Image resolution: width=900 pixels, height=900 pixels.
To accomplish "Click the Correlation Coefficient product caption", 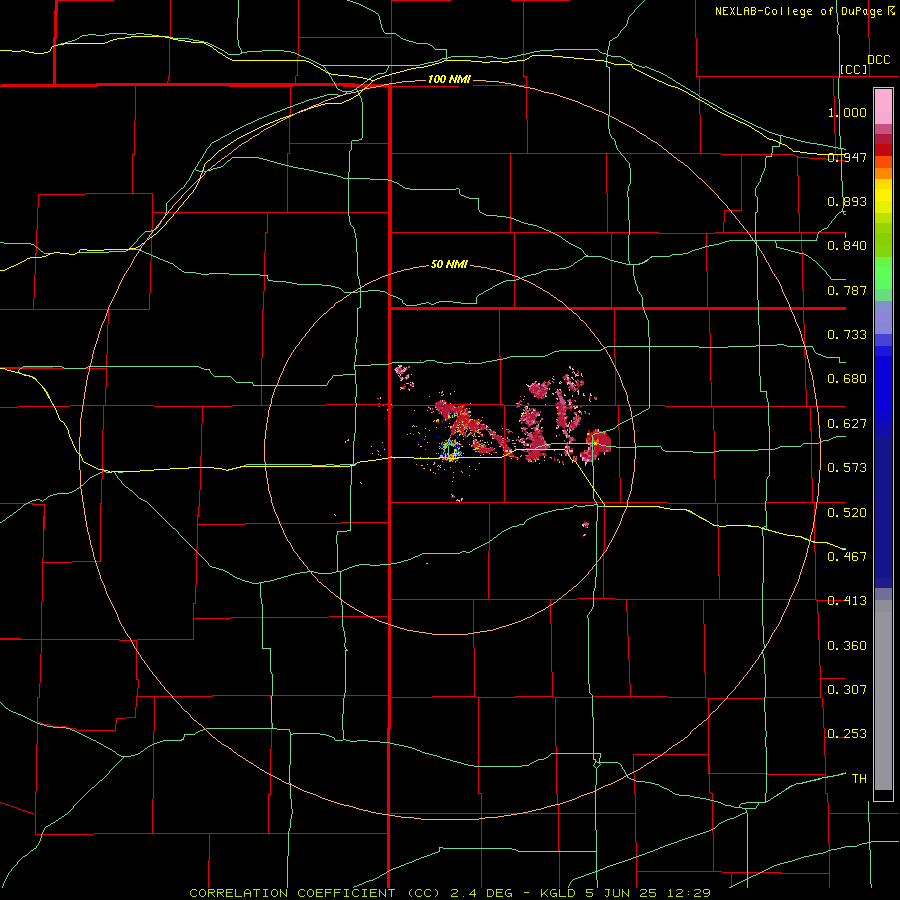I will click(x=450, y=893).
